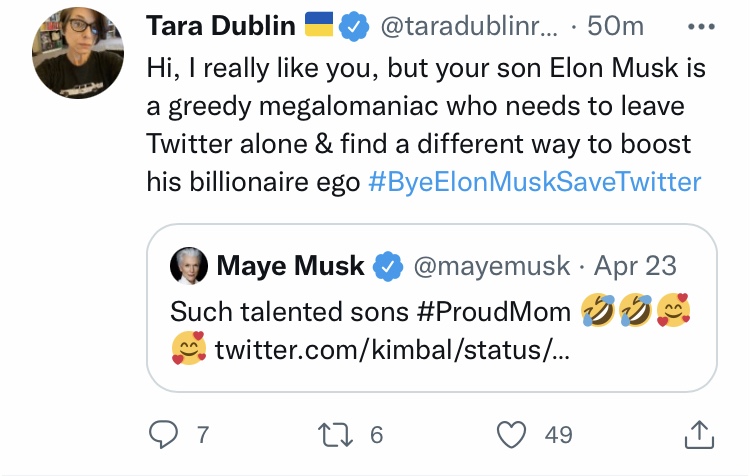Retweet using the retweet arrows icon
Screen dimensions: 750x476
point(335,434)
